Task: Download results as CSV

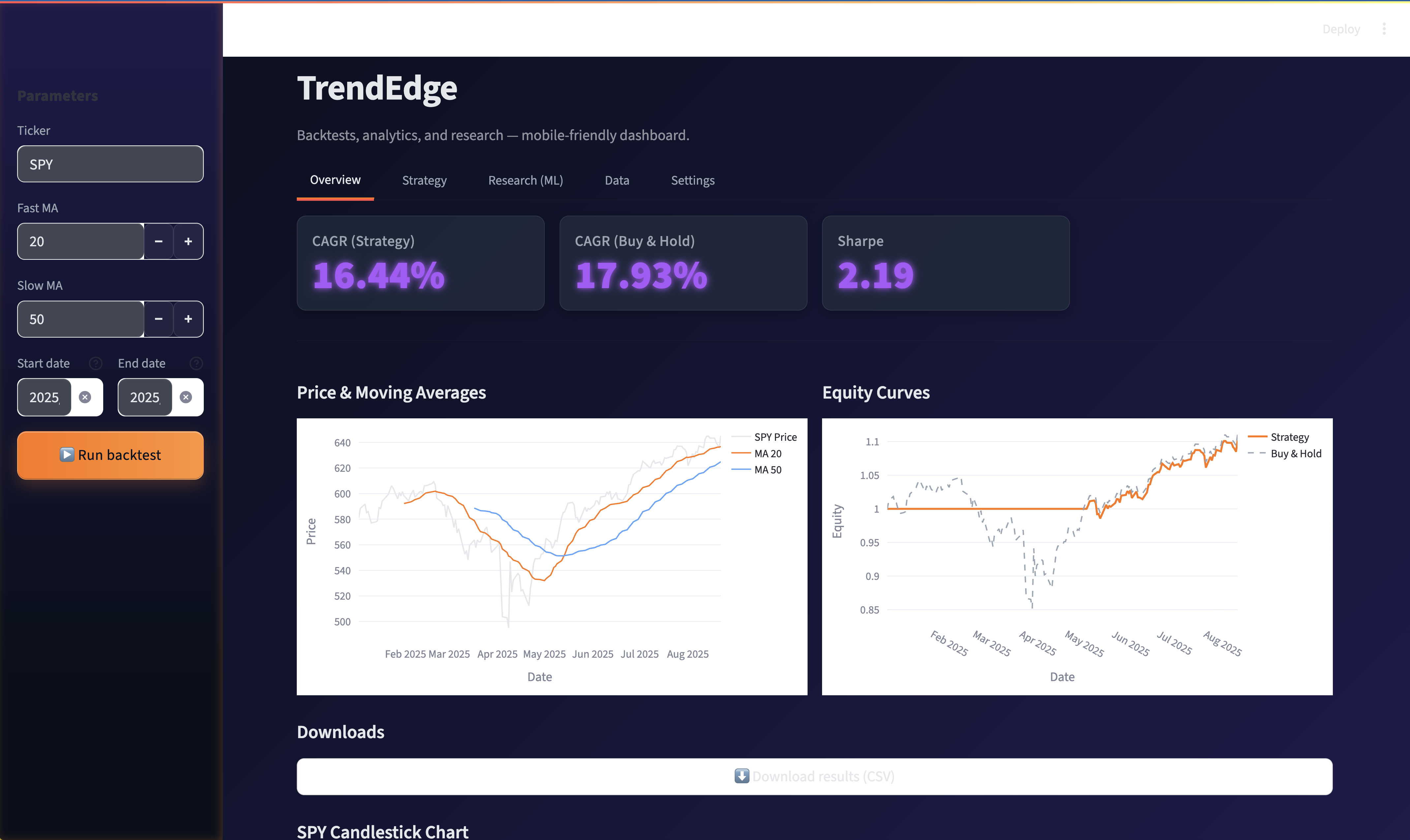Action: (x=814, y=776)
